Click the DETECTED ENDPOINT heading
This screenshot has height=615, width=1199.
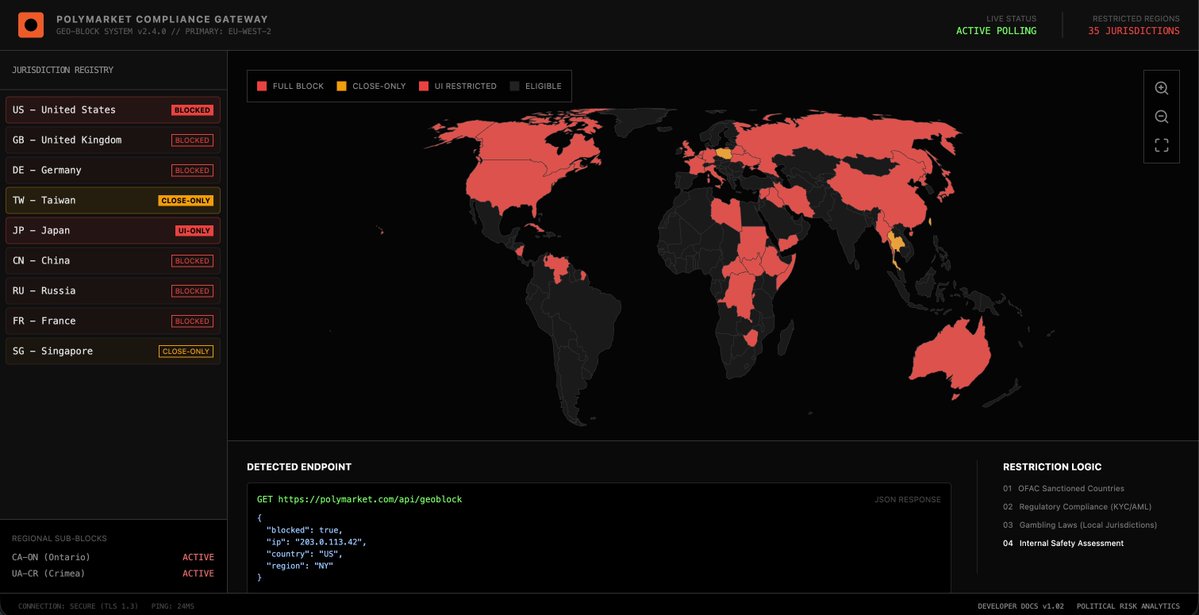299,467
